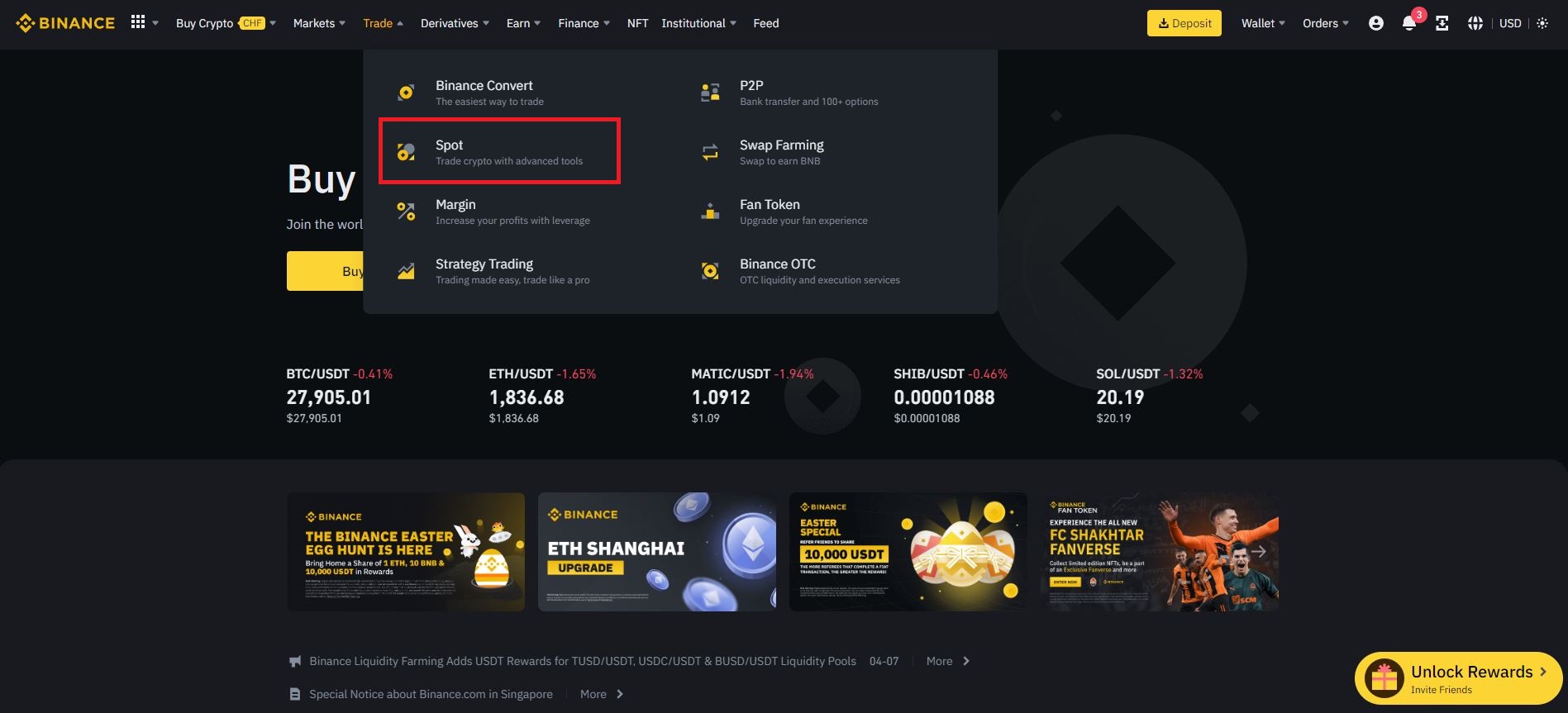The height and width of the screenshot is (713, 1568).
Task: Click the yellow Deposit button
Action: pyautogui.click(x=1184, y=23)
